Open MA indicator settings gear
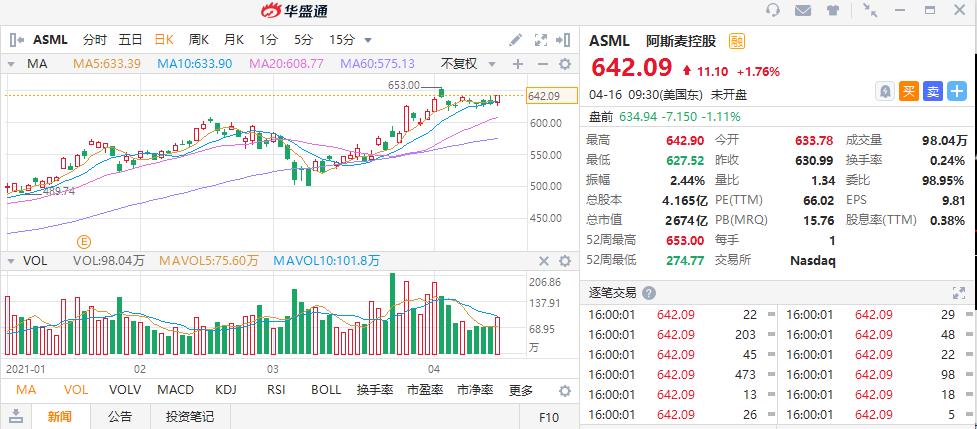Viewport: 977px width, 429px height. coord(564,64)
